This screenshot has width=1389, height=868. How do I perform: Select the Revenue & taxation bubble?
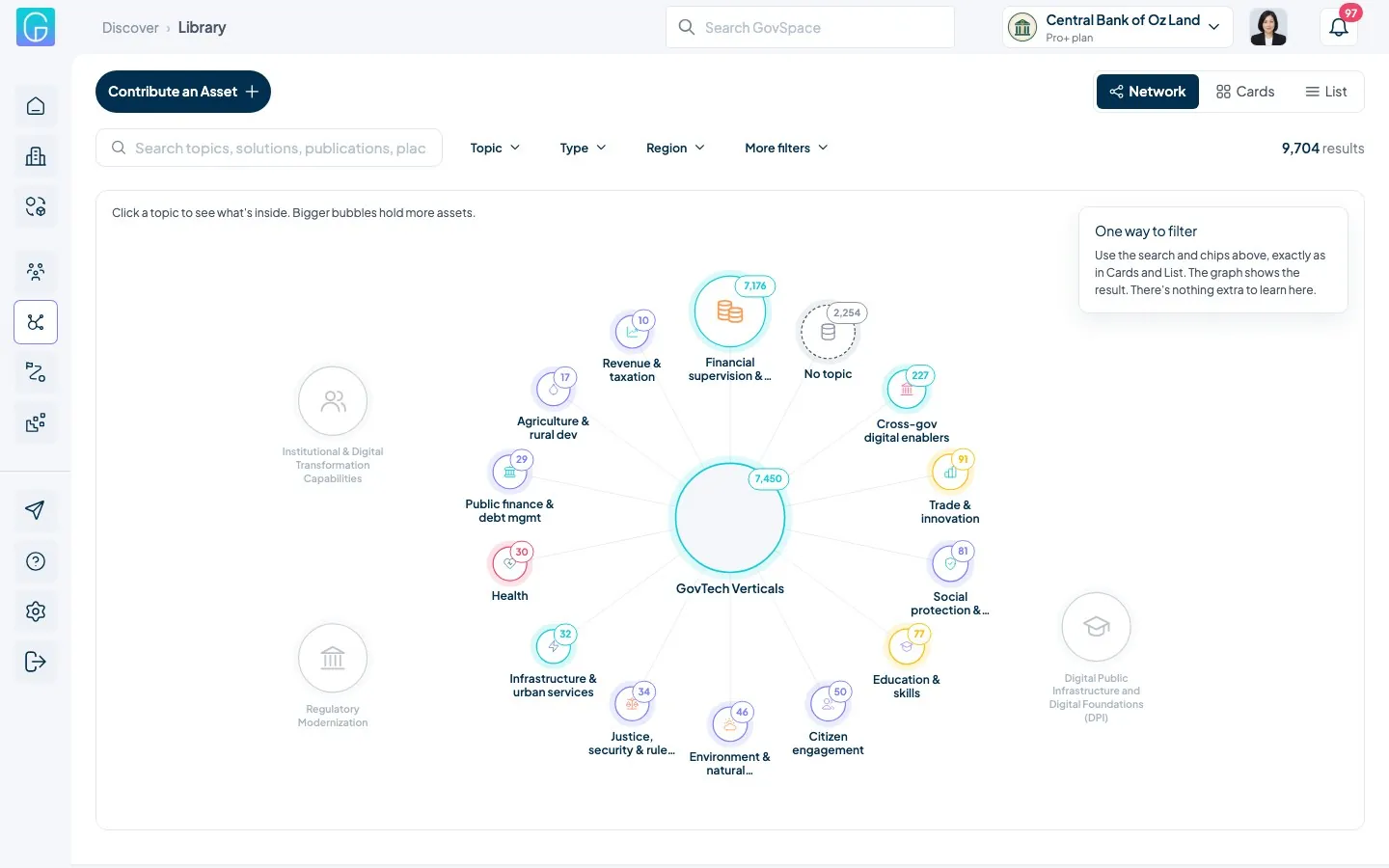coord(632,332)
